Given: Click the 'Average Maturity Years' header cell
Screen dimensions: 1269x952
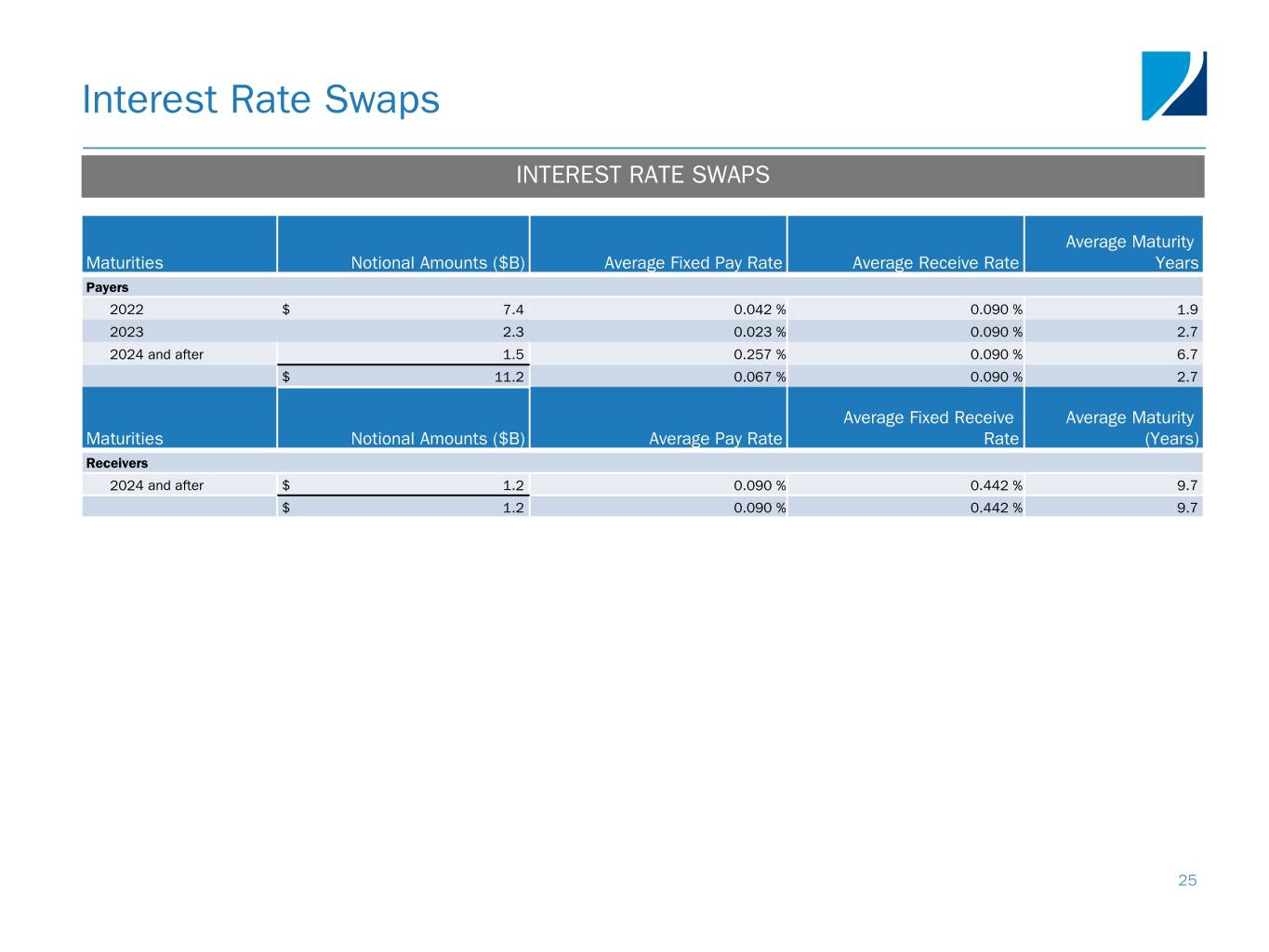Looking at the screenshot, I should [1130, 252].
